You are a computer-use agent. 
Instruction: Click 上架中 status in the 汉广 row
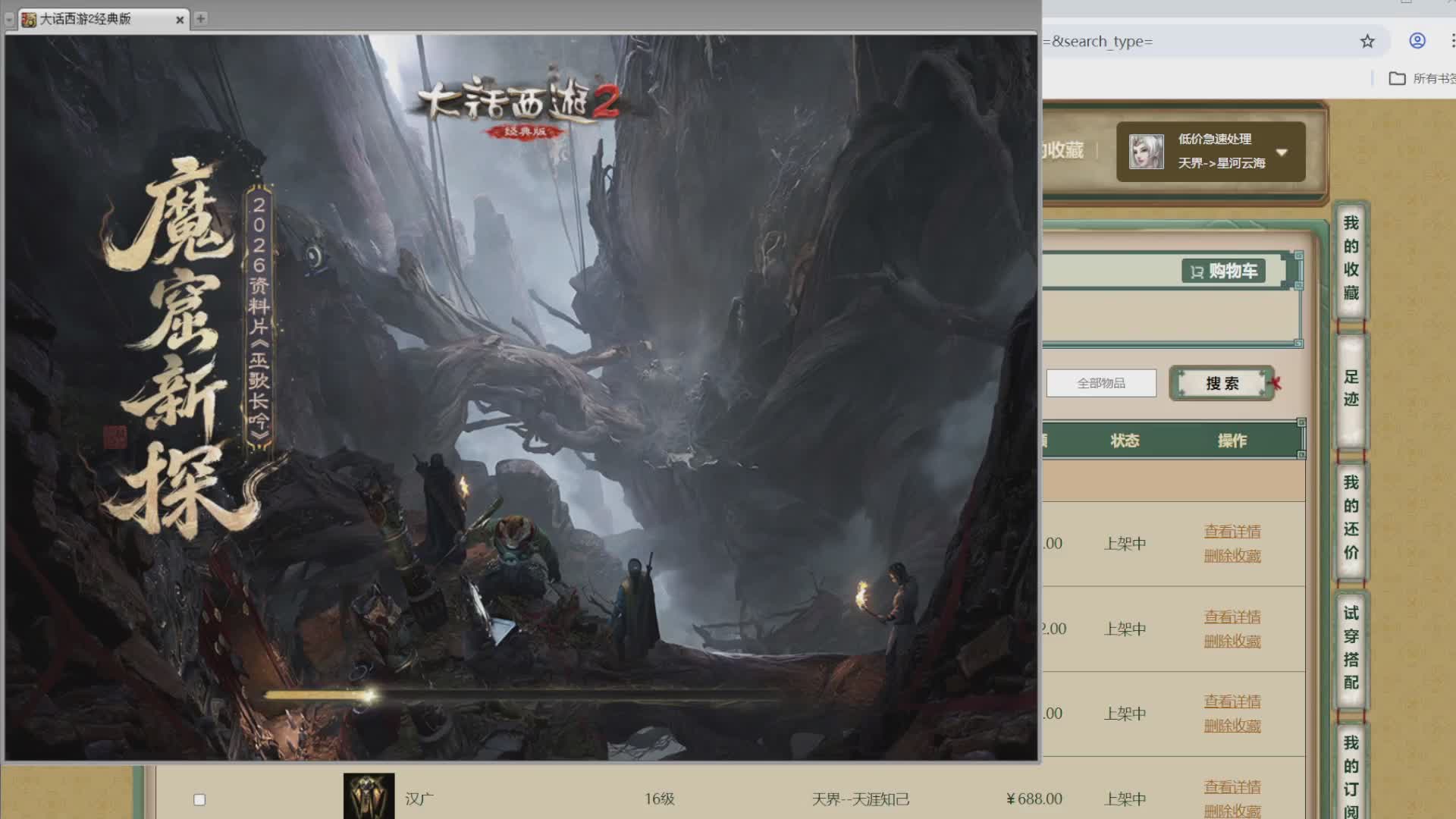(x=1125, y=799)
